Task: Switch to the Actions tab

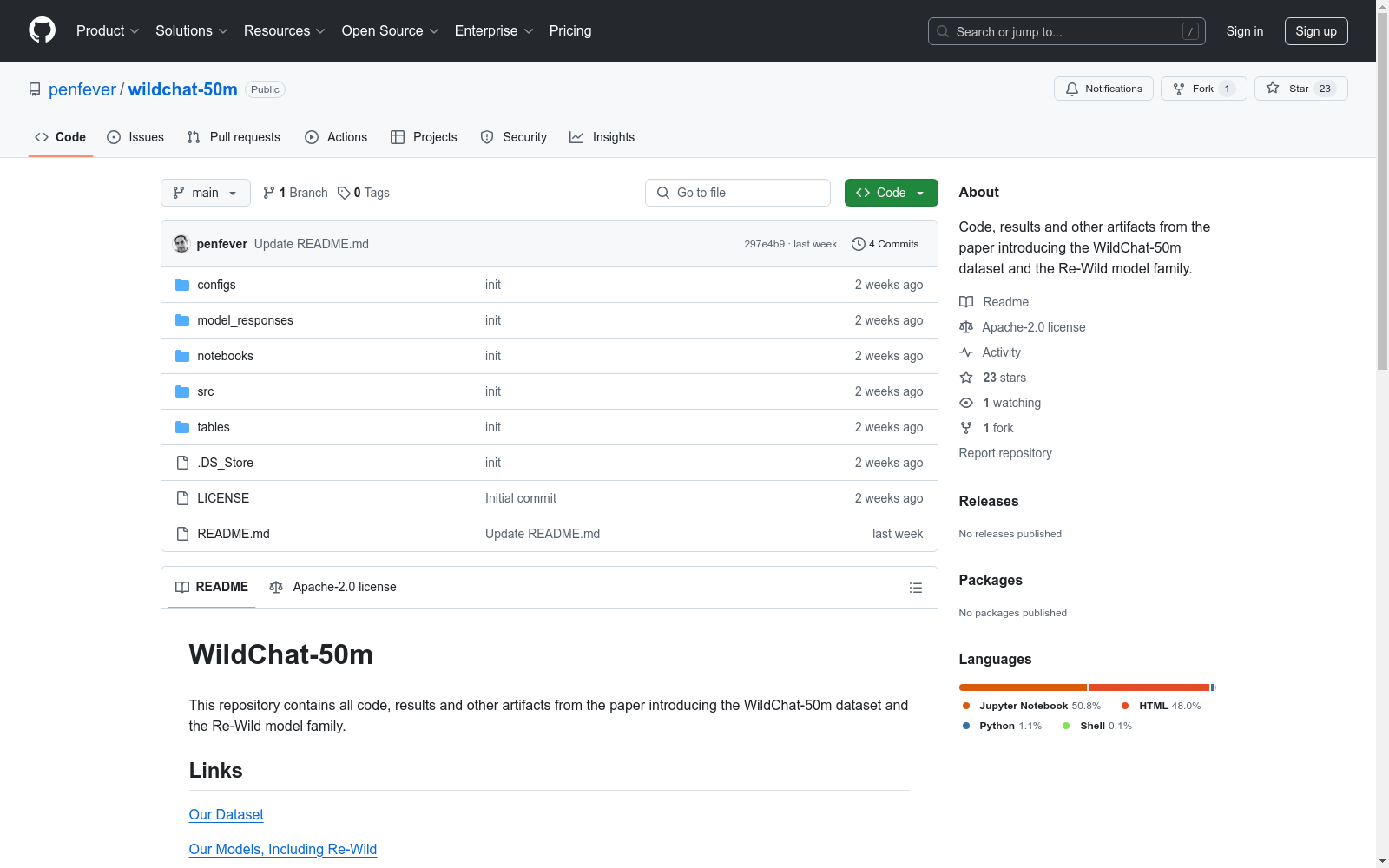Action: [x=336, y=137]
